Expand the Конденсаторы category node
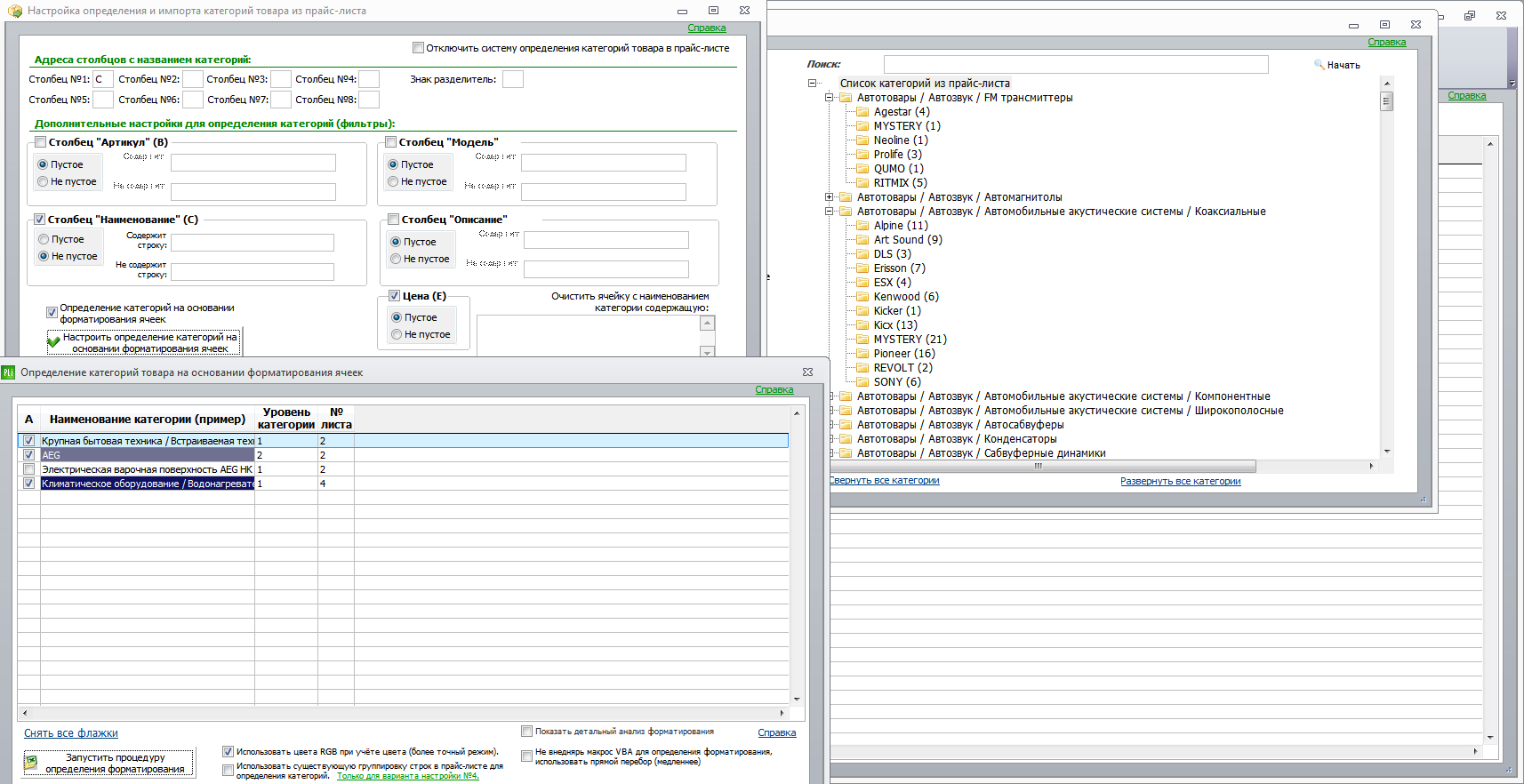This screenshot has width=1524, height=784. point(832,439)
